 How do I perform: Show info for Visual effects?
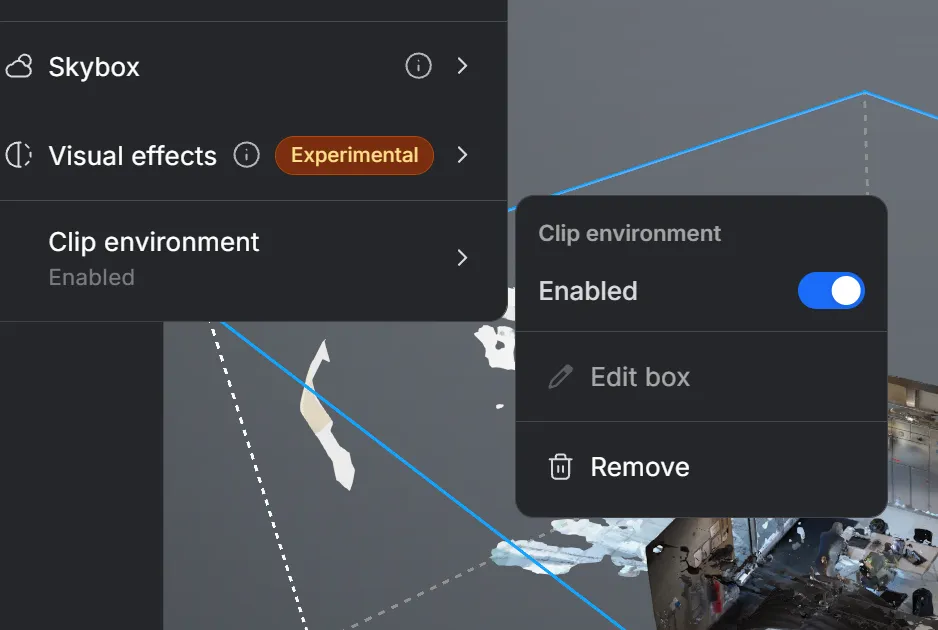tap(246, 155)
